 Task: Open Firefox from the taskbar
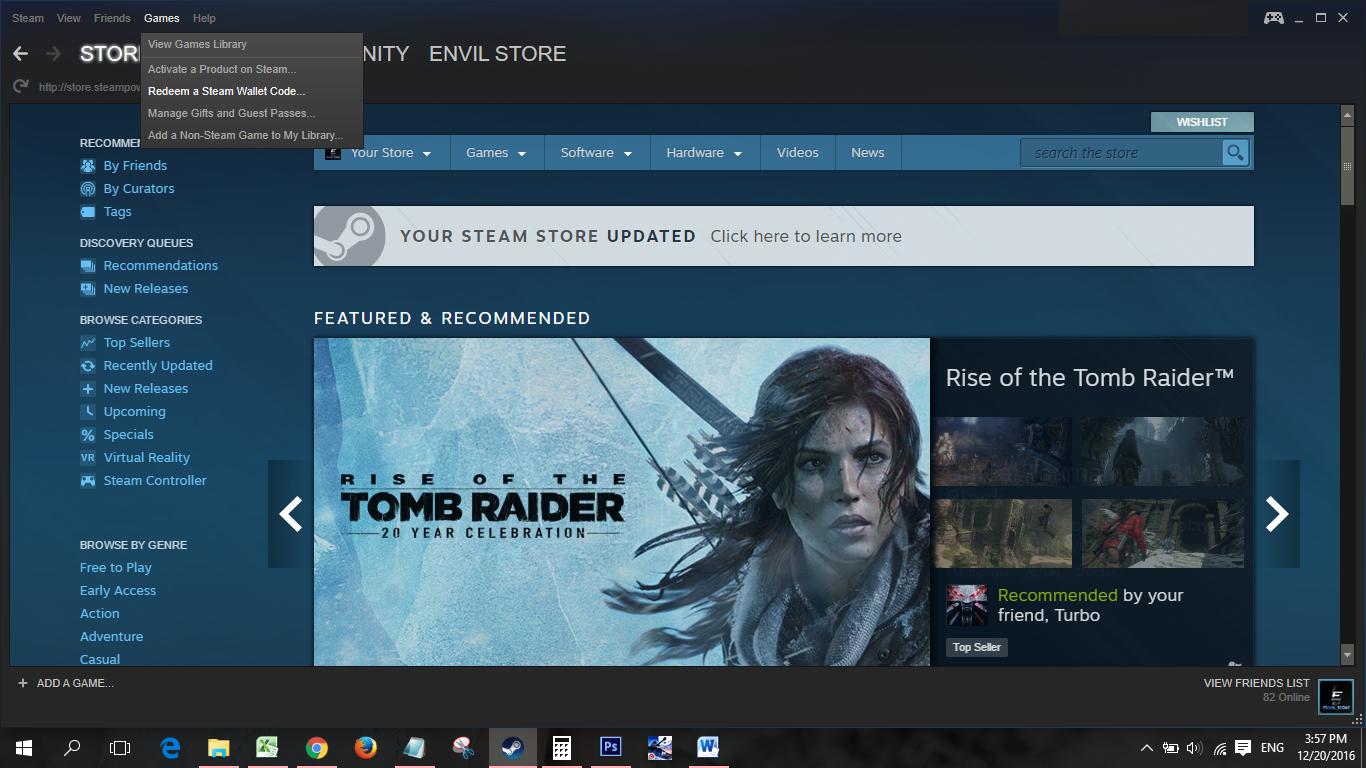365,747
